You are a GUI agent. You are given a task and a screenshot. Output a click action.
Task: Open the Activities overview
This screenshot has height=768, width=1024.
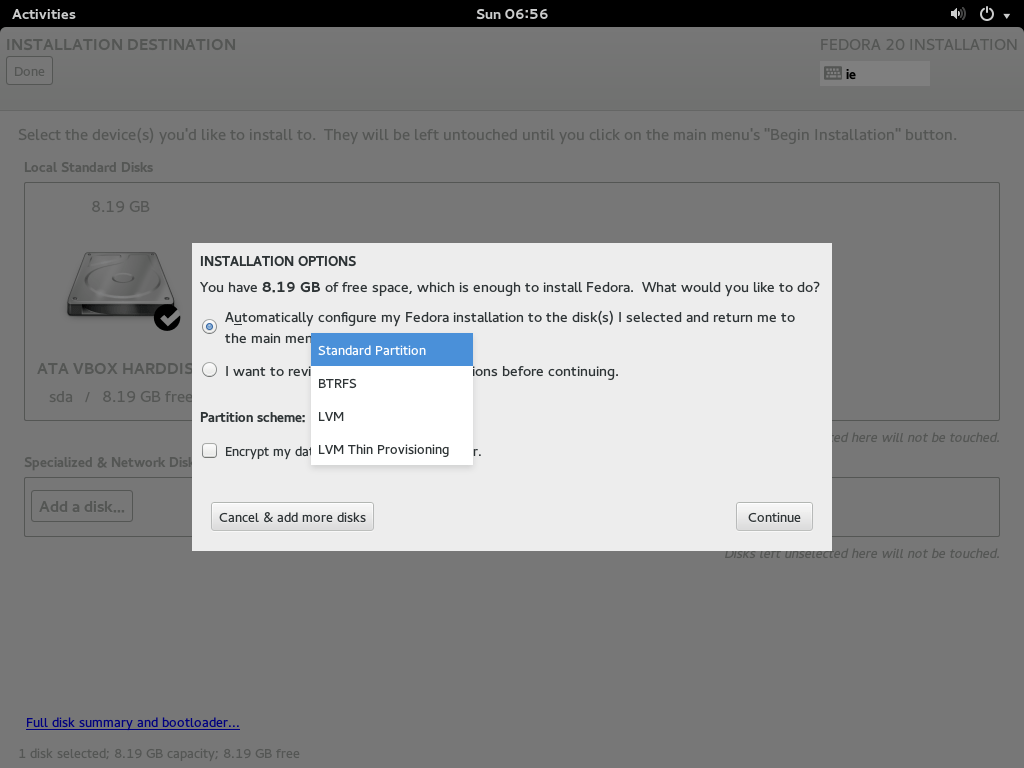point(44,14)
